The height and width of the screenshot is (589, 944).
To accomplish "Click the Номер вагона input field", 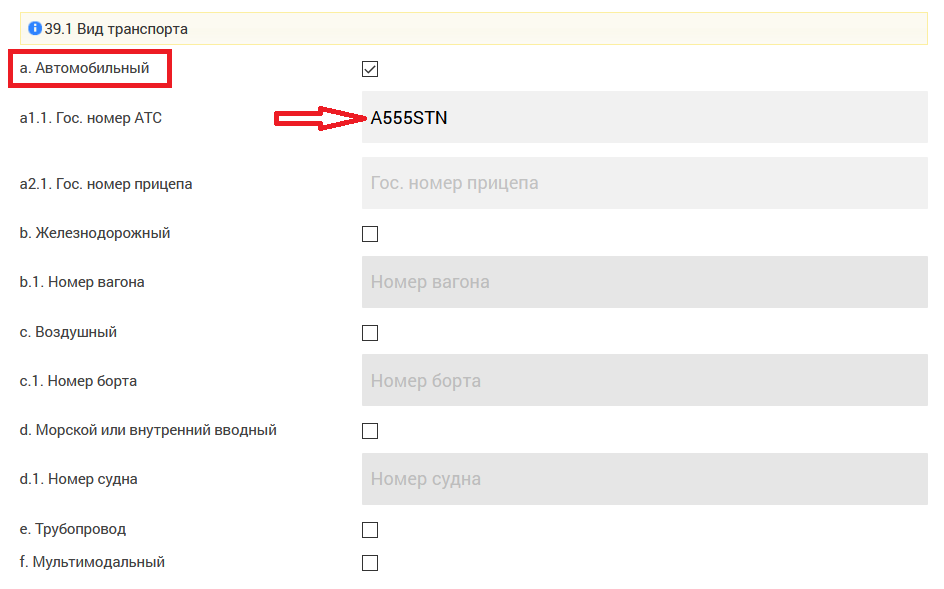I will coord(644,282).
